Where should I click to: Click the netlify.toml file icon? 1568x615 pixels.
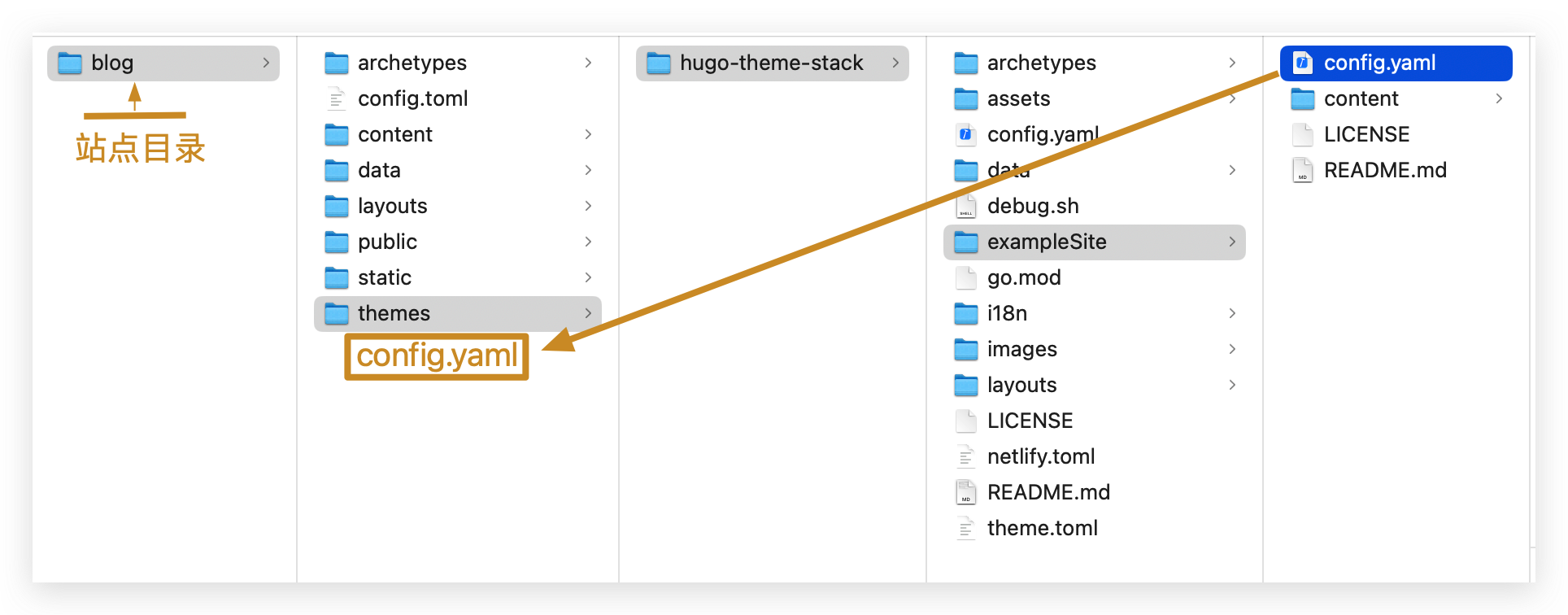pos(965,457)
